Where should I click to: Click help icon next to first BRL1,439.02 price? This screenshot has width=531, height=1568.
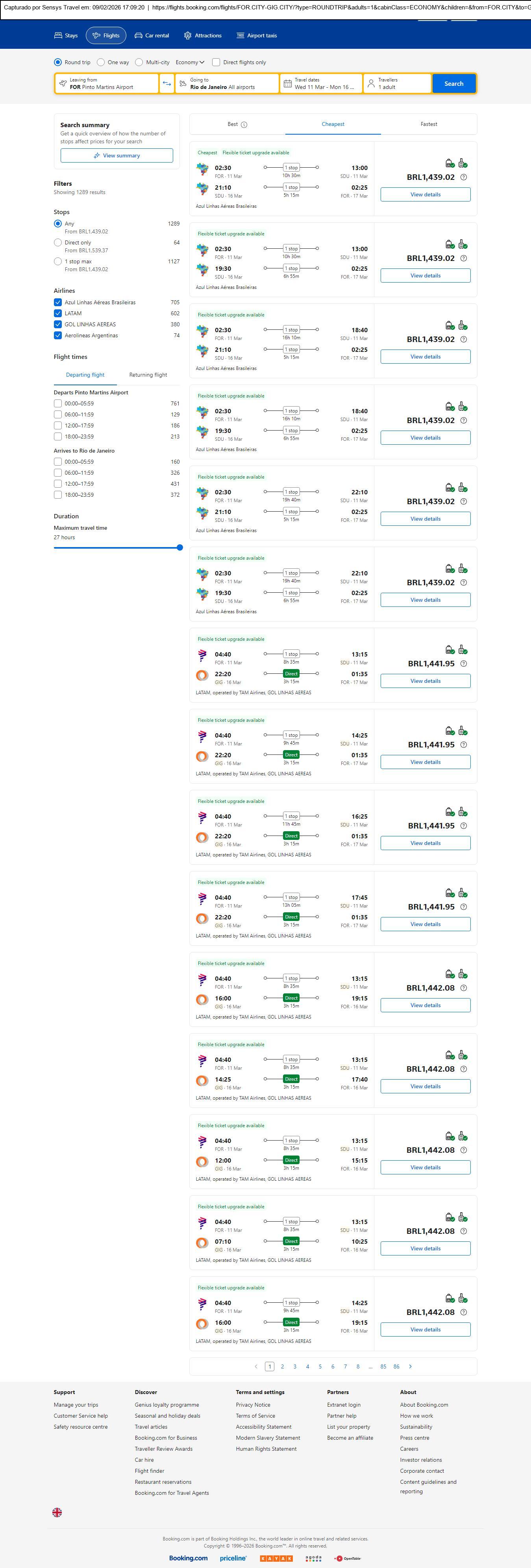pos(463,177)
